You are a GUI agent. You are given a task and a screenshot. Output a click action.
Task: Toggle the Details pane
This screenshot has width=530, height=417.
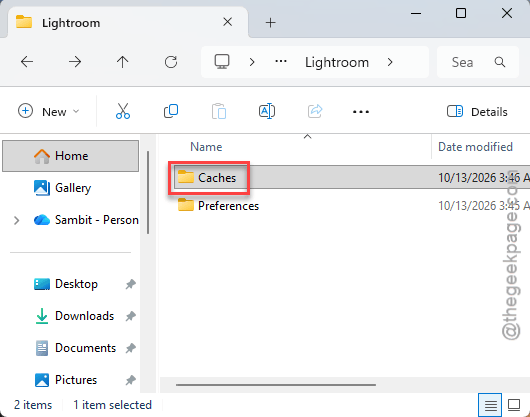477,112
